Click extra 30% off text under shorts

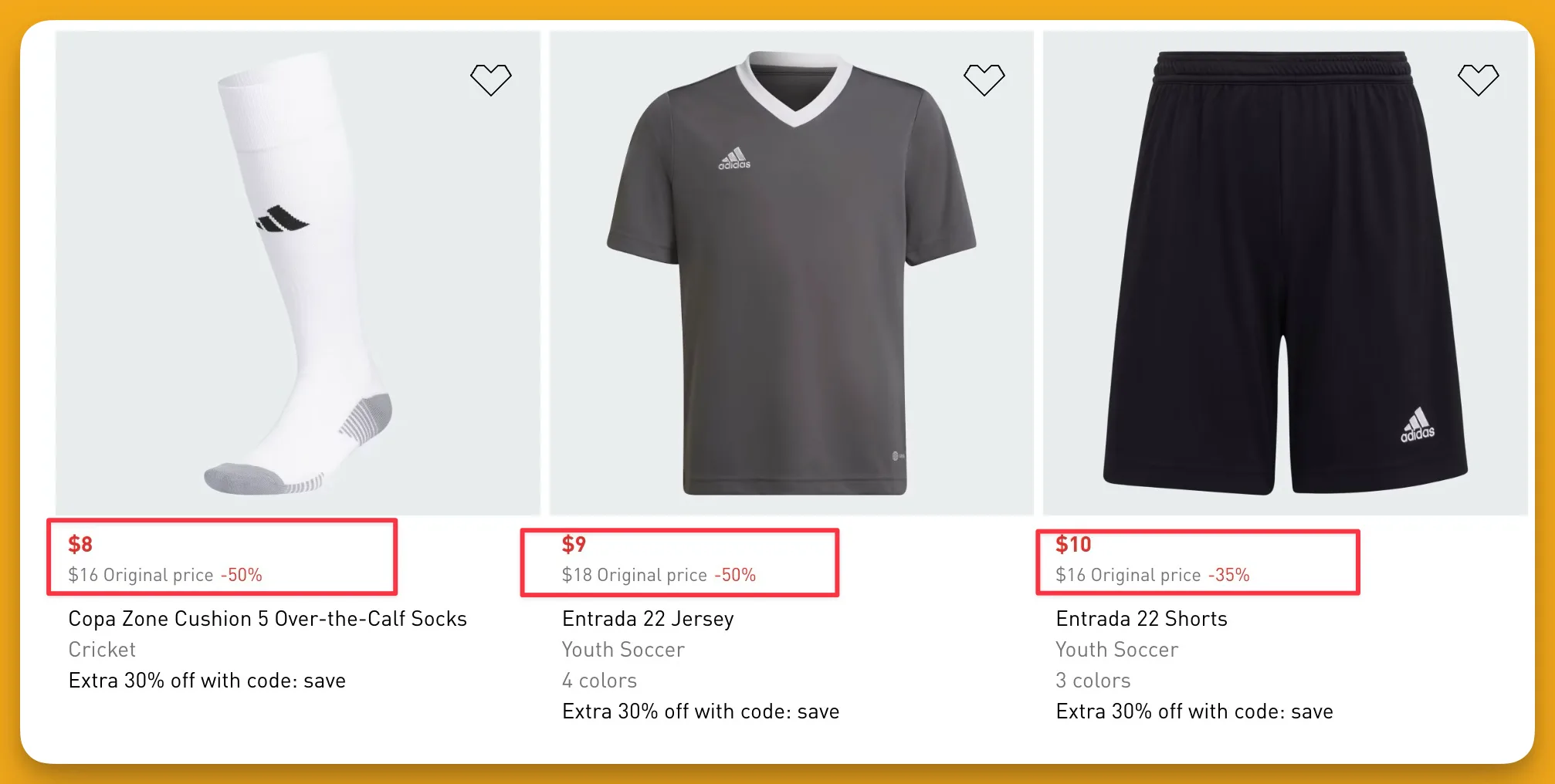[1194, 711]
